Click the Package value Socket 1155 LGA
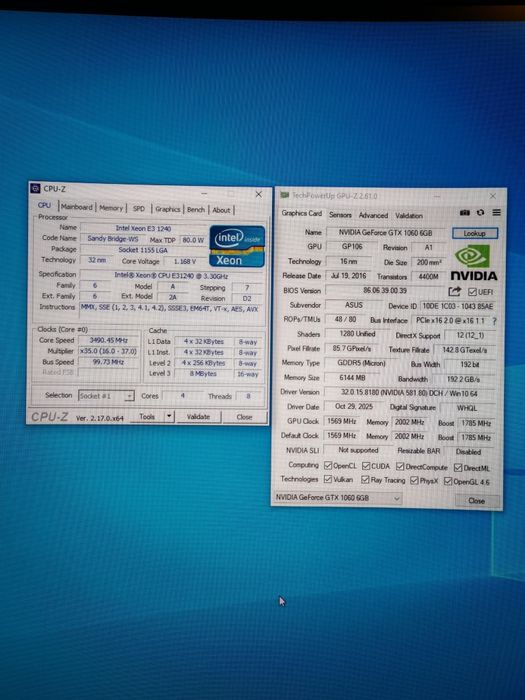Viewport: 525px width, 700px height. point(143,250)
